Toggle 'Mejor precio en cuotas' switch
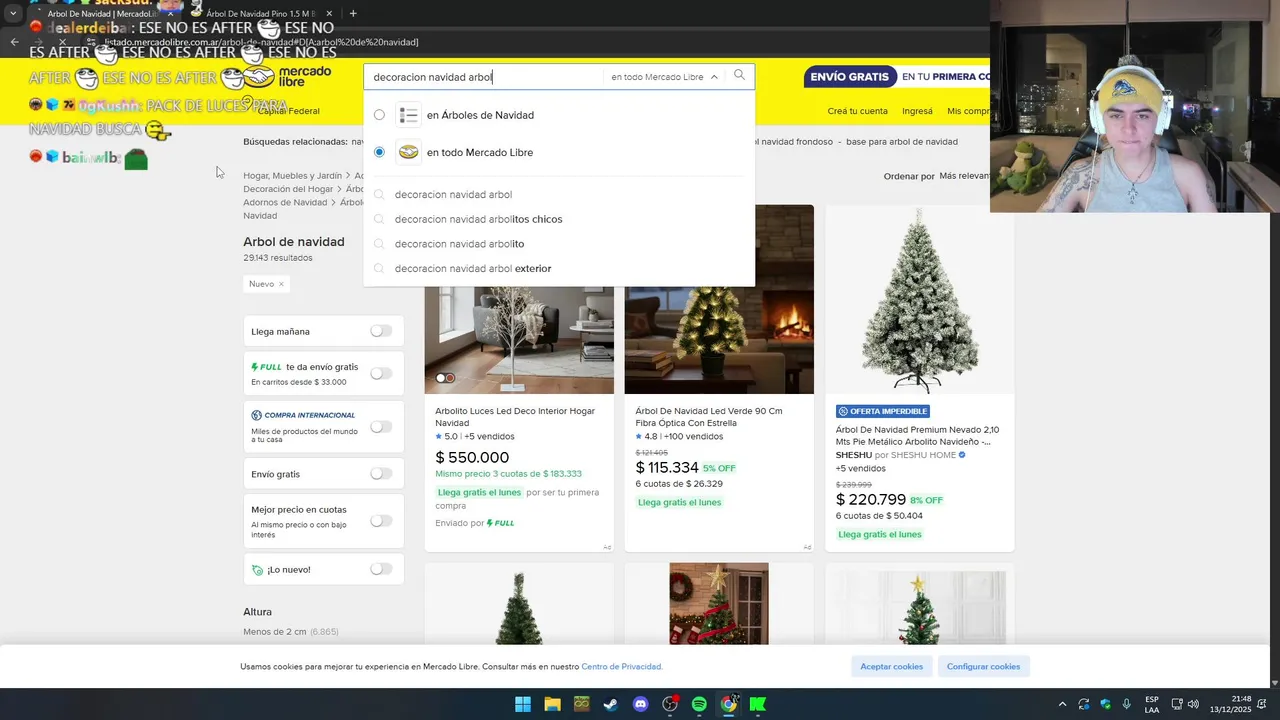The width and height of the screenshot is (1280, 720). coord(381,521)
